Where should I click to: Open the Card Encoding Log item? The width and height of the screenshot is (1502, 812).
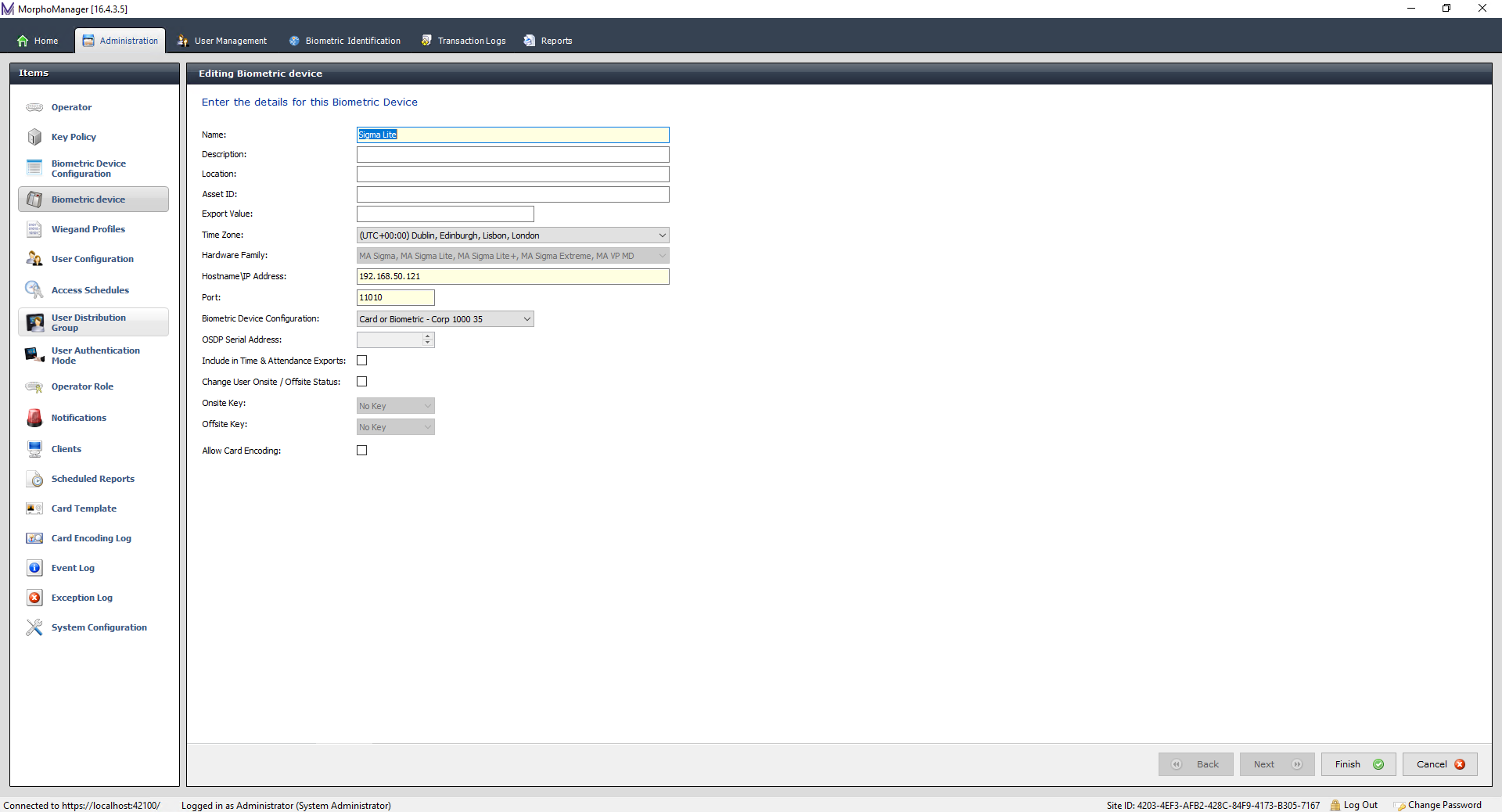(93, 538)
